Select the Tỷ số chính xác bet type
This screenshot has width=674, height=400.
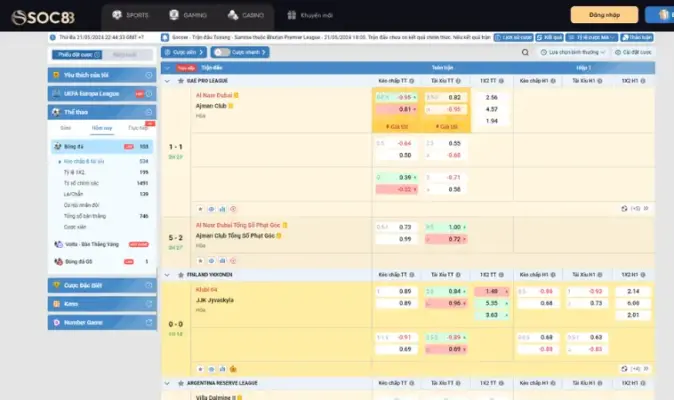[x=81, y=183]
